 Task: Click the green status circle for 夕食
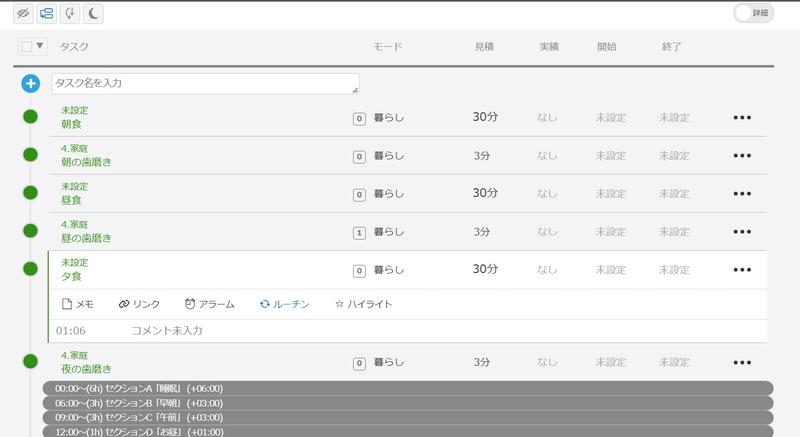[31, 269]
